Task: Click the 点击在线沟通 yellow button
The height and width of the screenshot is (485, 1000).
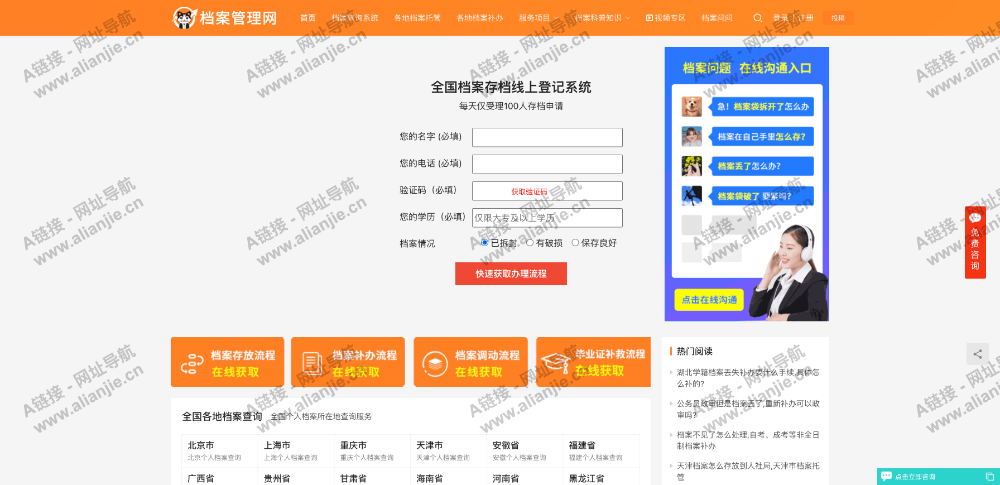Action: click(x=709, y=300)
